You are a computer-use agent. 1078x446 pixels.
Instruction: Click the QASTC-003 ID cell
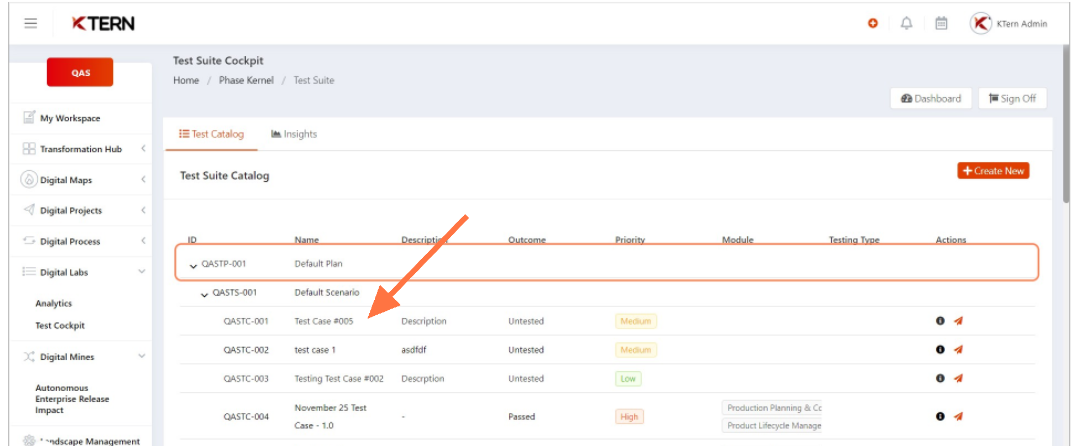246,379
